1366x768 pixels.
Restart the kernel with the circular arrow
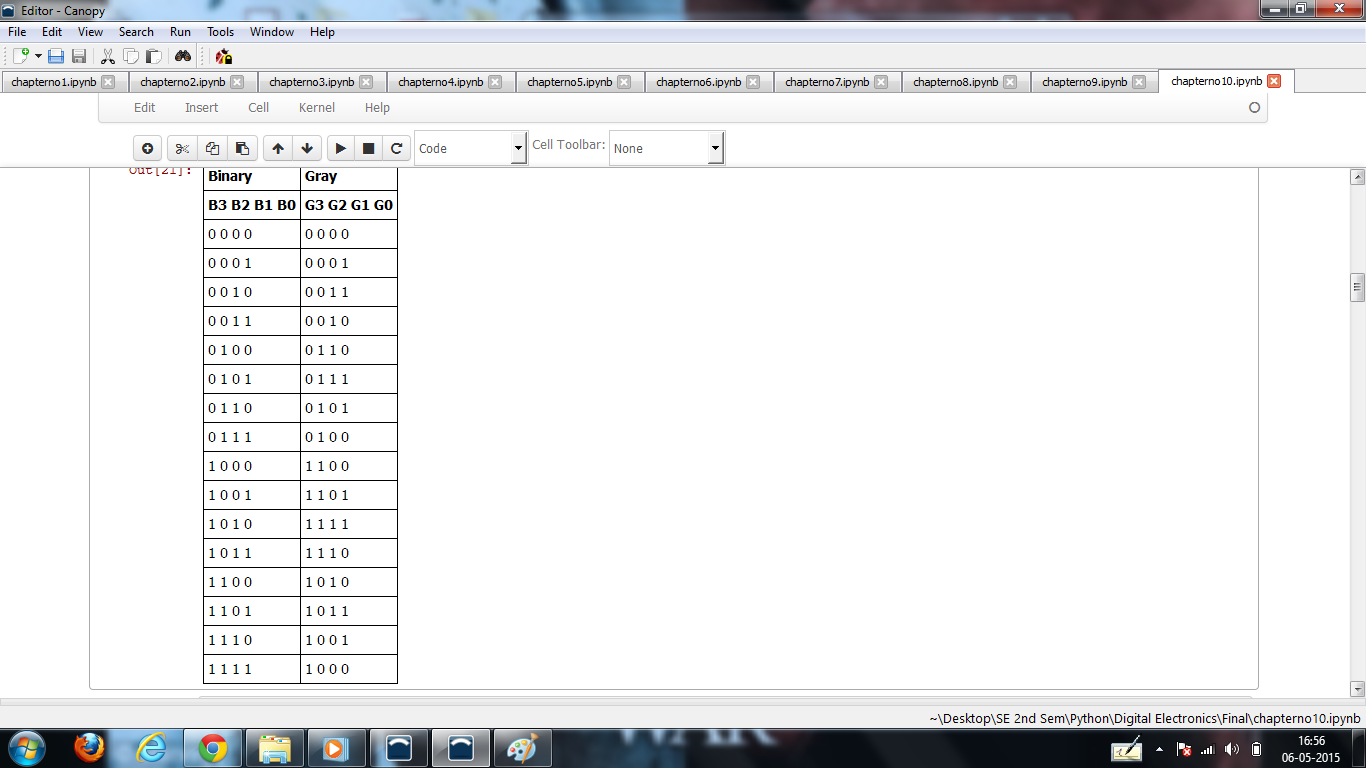tap(396, 148)
